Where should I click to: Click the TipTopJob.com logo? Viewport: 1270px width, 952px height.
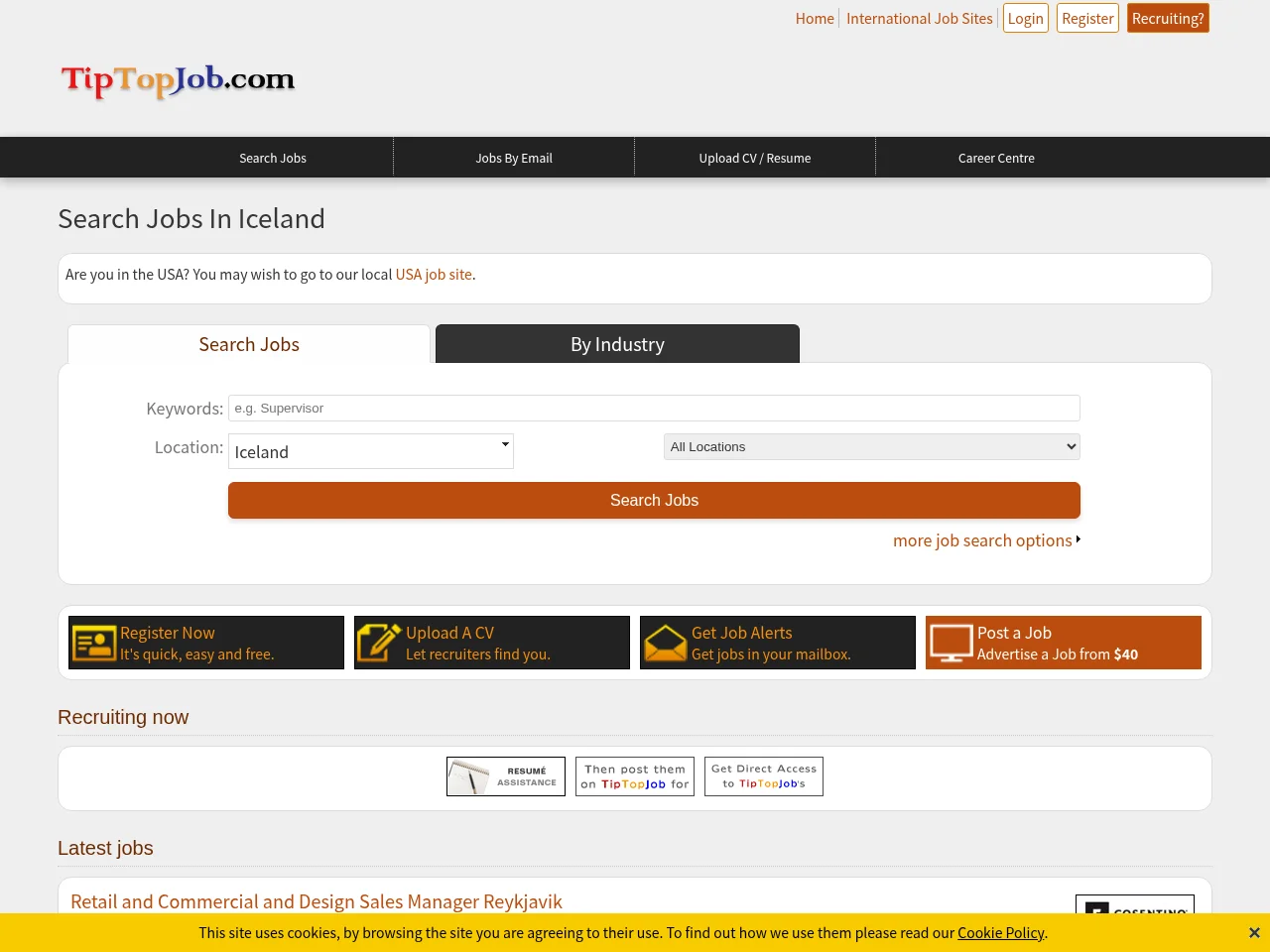(x=179, y=80)
